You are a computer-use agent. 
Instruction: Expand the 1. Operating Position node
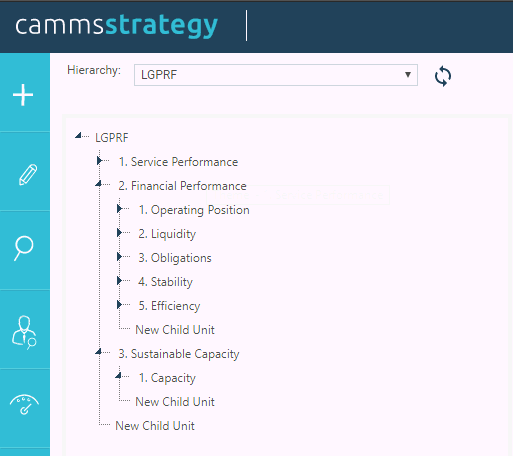click(119, 209)
